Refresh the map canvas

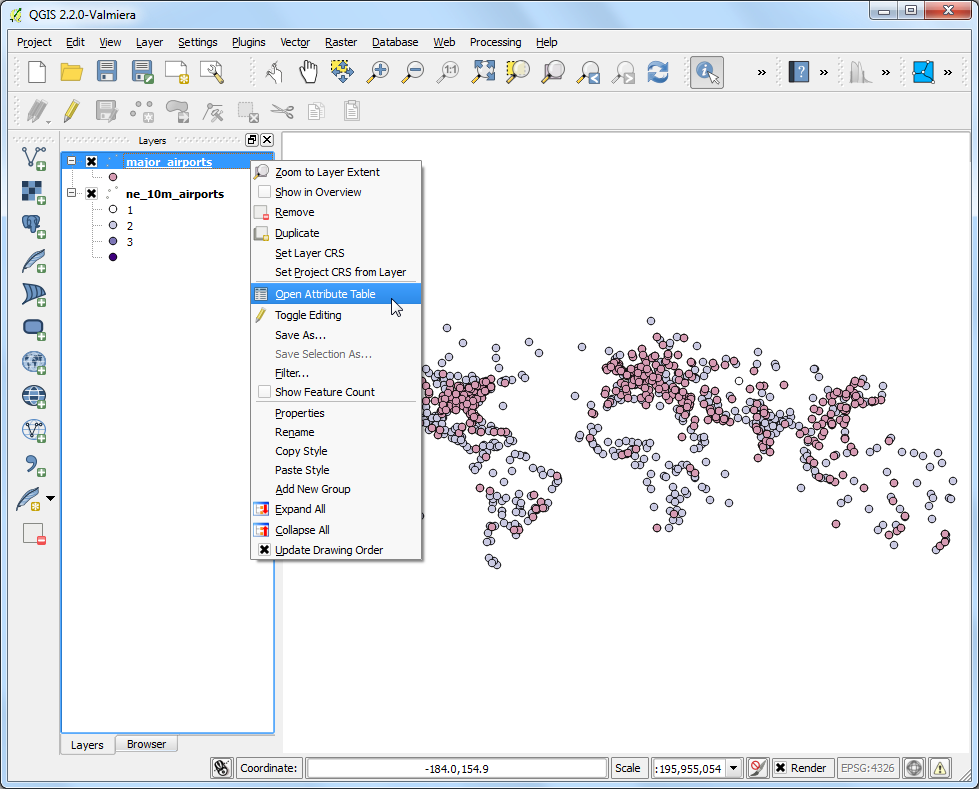(658, 72)
